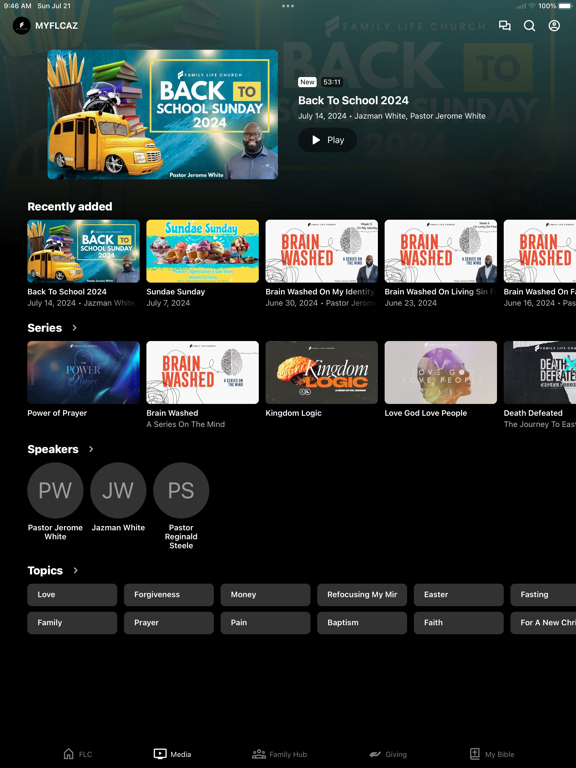Tap the battery status indicator

[565, 6]
